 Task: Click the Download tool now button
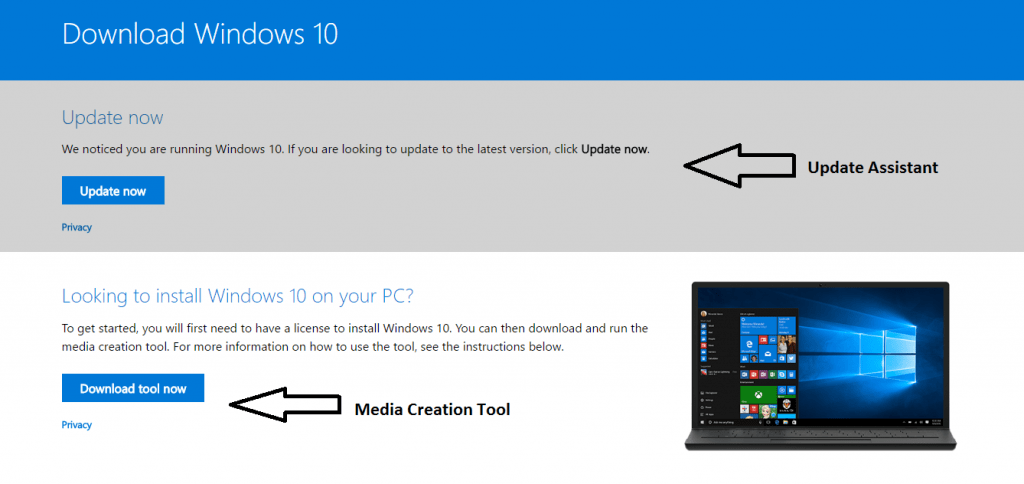click(133, 388)
